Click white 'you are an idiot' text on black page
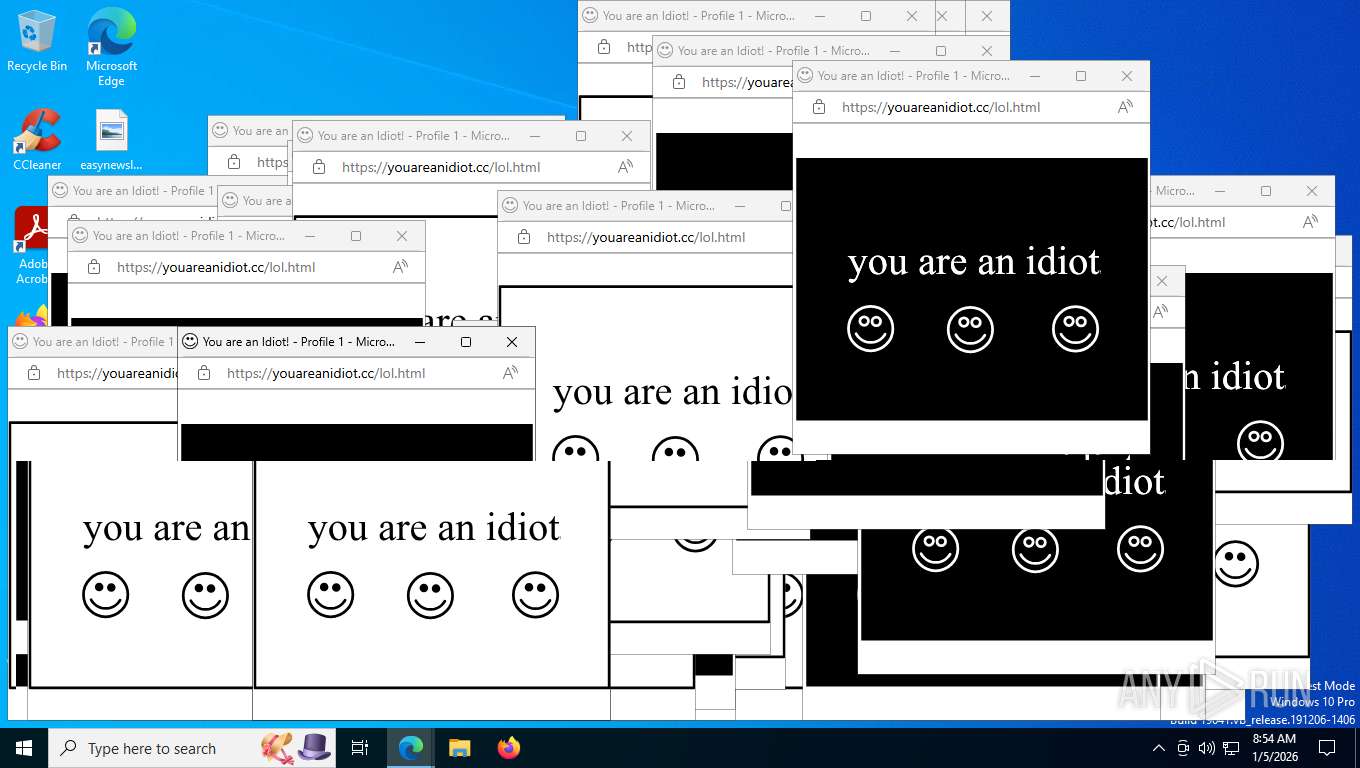 (974, 262)
